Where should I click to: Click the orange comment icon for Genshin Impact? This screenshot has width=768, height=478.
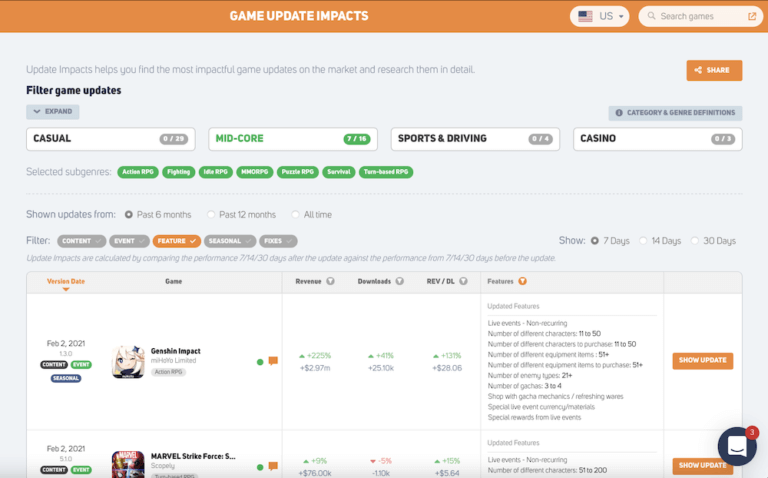click(273, 361)
